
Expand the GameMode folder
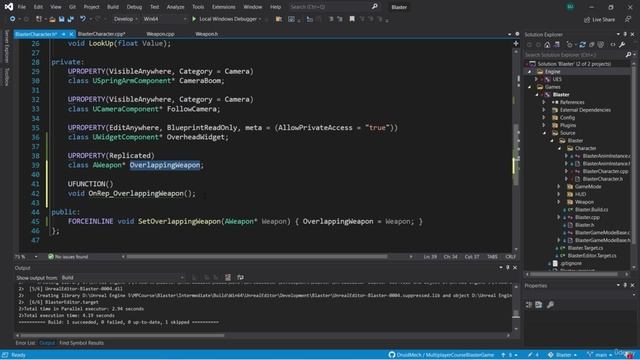pyautogui.click(x=559, y=187)
